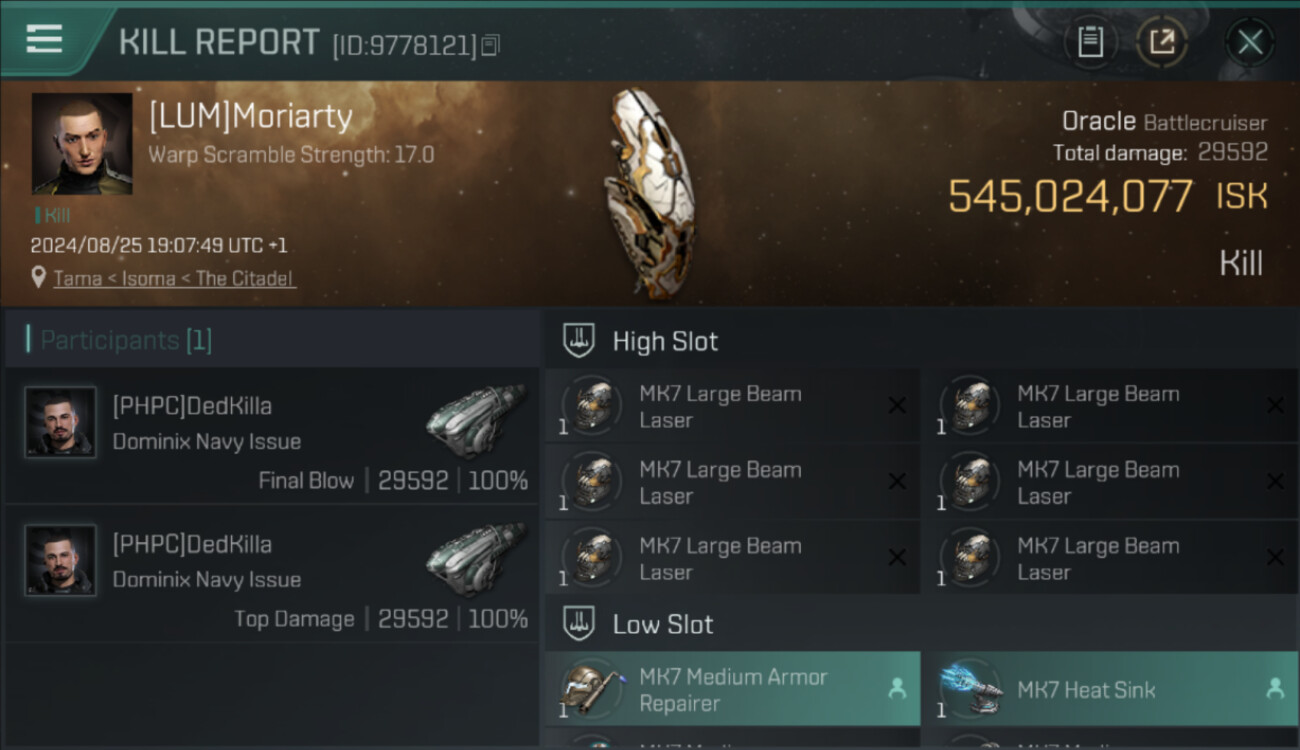
Task: View DedKilla's Final Blow portrait
Action: pyautogui.click(x=61, y=422)
